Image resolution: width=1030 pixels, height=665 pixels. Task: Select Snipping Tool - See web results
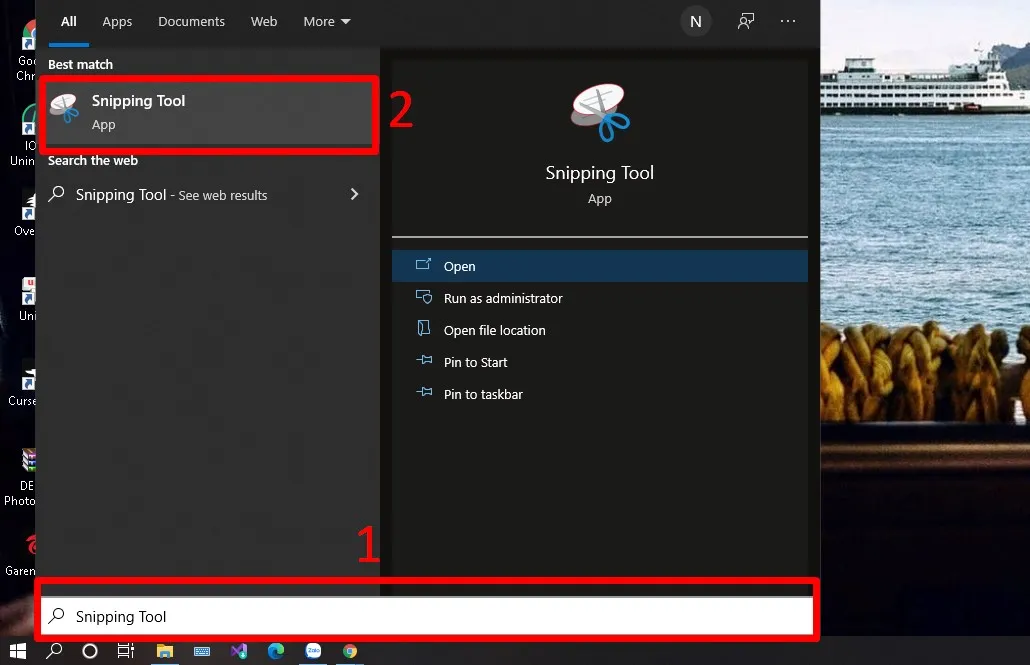(x=171, y=194)
